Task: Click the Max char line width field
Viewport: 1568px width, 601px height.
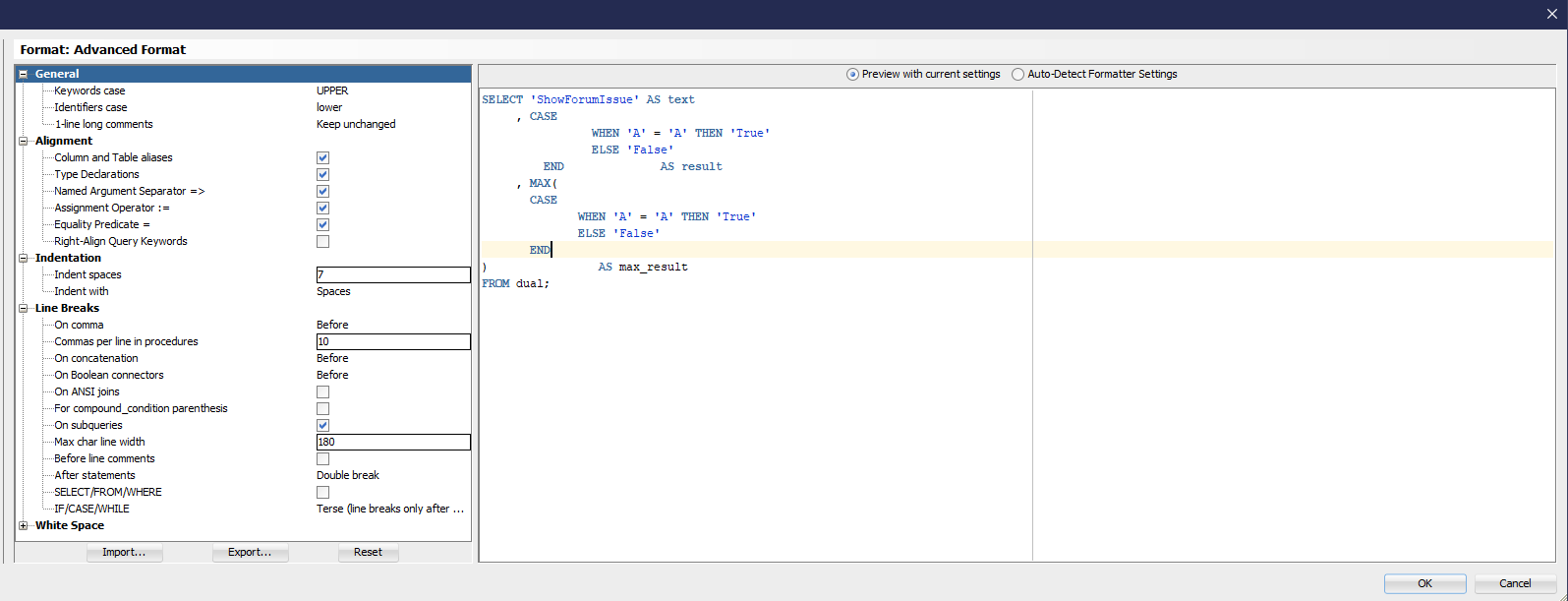Action: coord(393,442)
